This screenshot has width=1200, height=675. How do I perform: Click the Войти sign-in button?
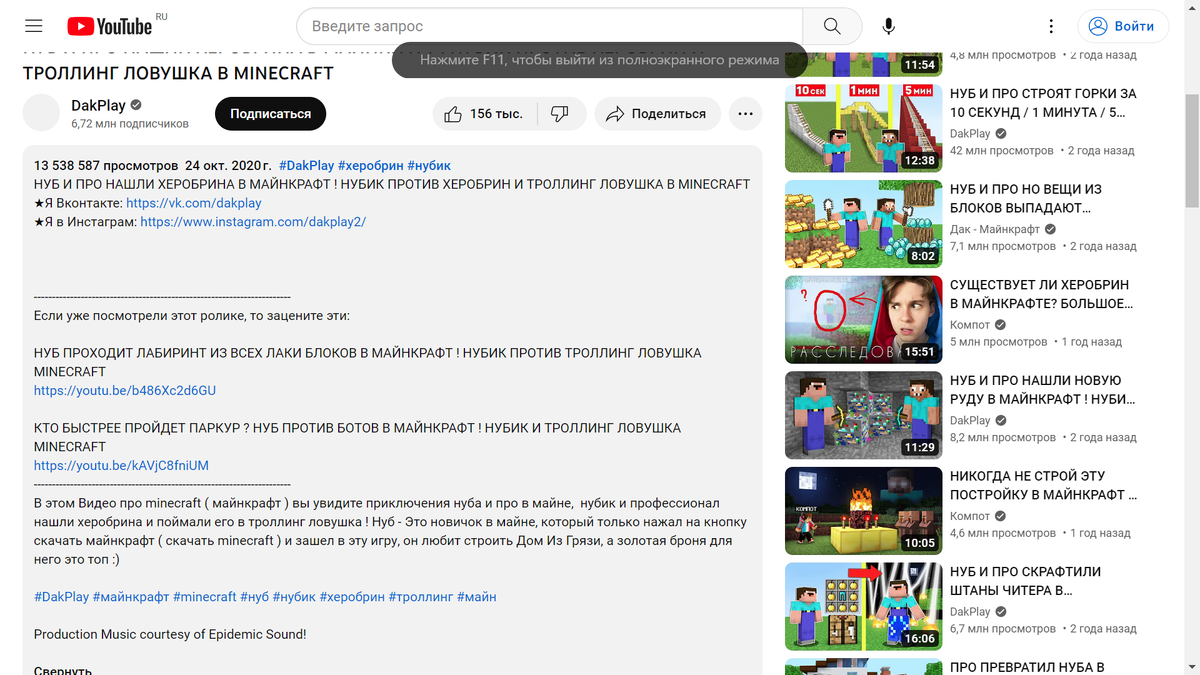[1122, 26]
